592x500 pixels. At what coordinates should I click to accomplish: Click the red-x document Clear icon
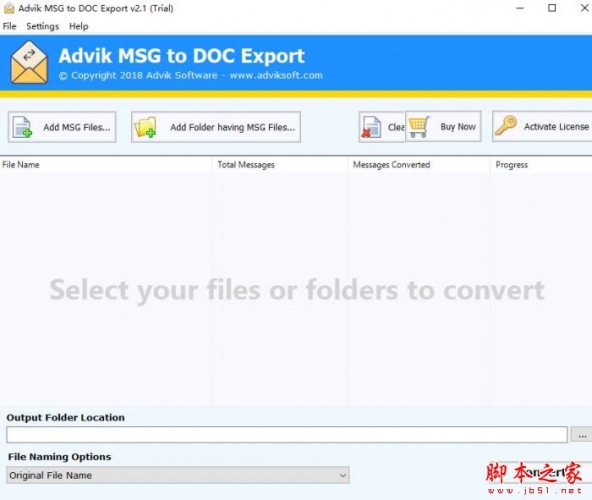372,127
